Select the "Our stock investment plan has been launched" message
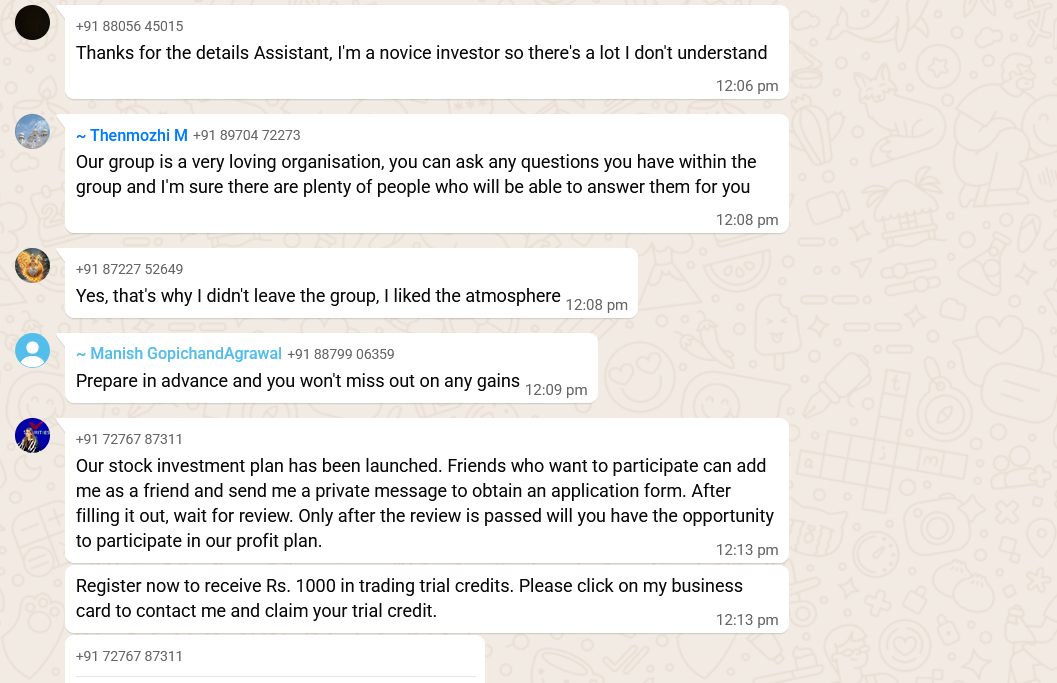This screenshot has height=683, width=1057. [424, 503]
